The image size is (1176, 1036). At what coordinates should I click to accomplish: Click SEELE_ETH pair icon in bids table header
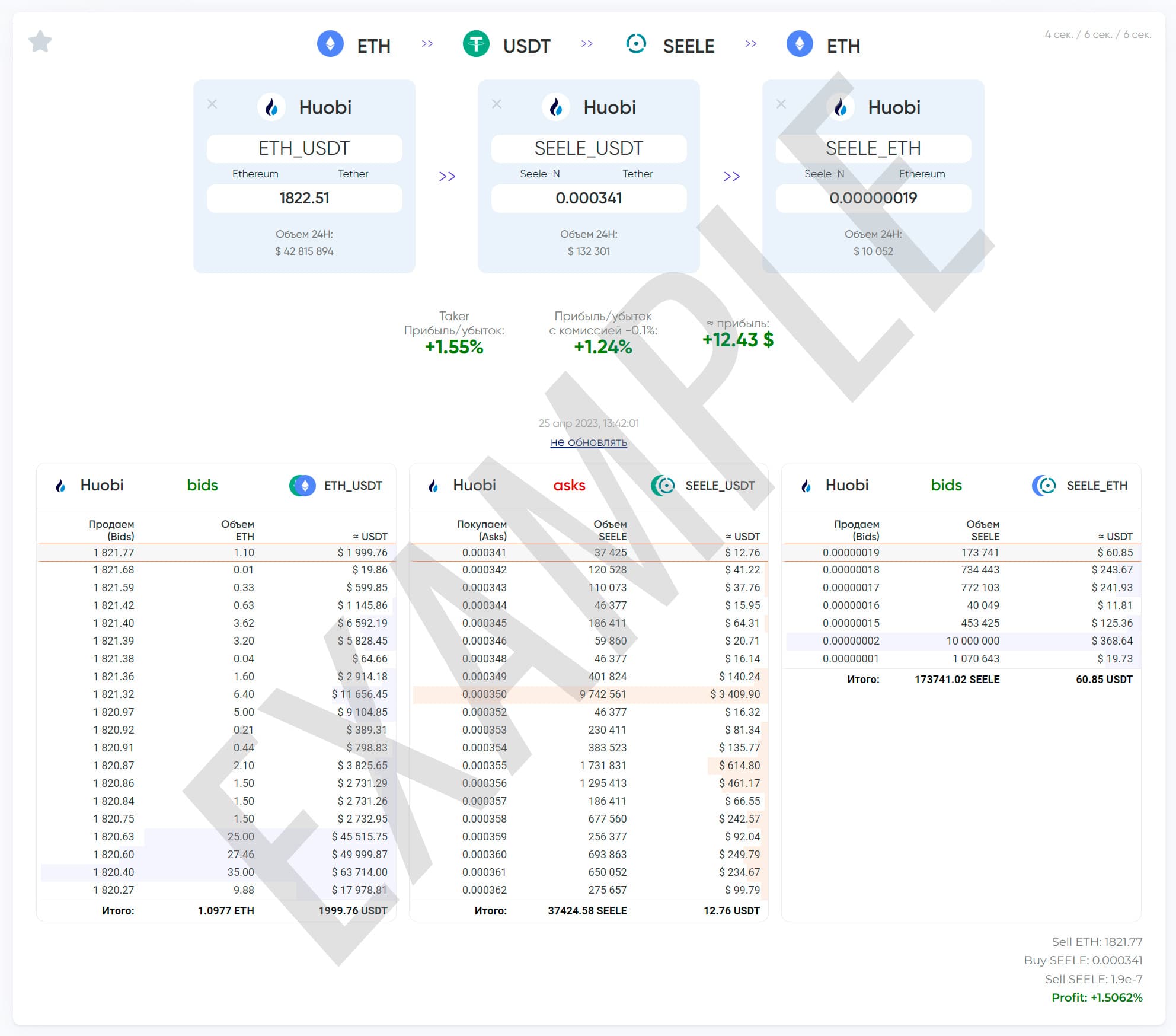[1044, 486]
